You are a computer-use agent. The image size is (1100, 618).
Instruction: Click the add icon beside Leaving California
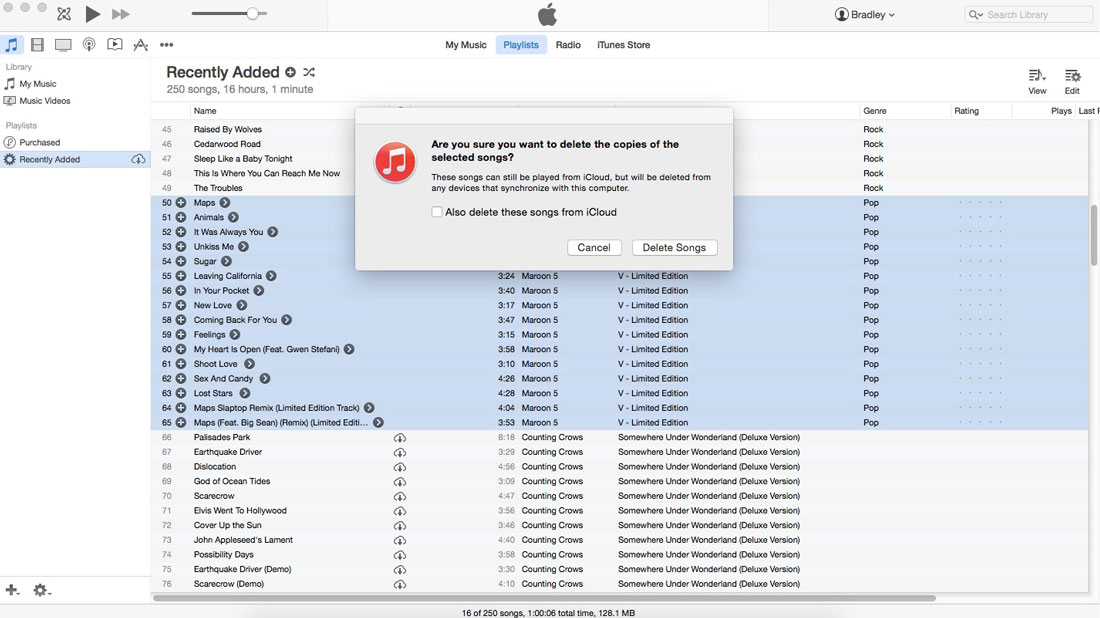[181, 276]
